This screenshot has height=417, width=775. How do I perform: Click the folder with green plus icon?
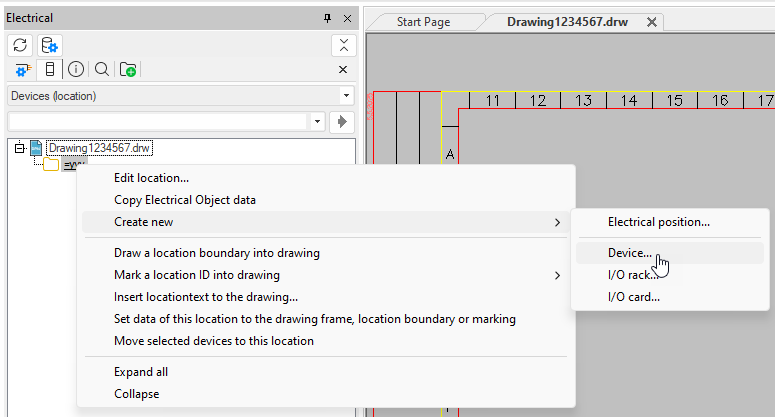coord(128,69)
